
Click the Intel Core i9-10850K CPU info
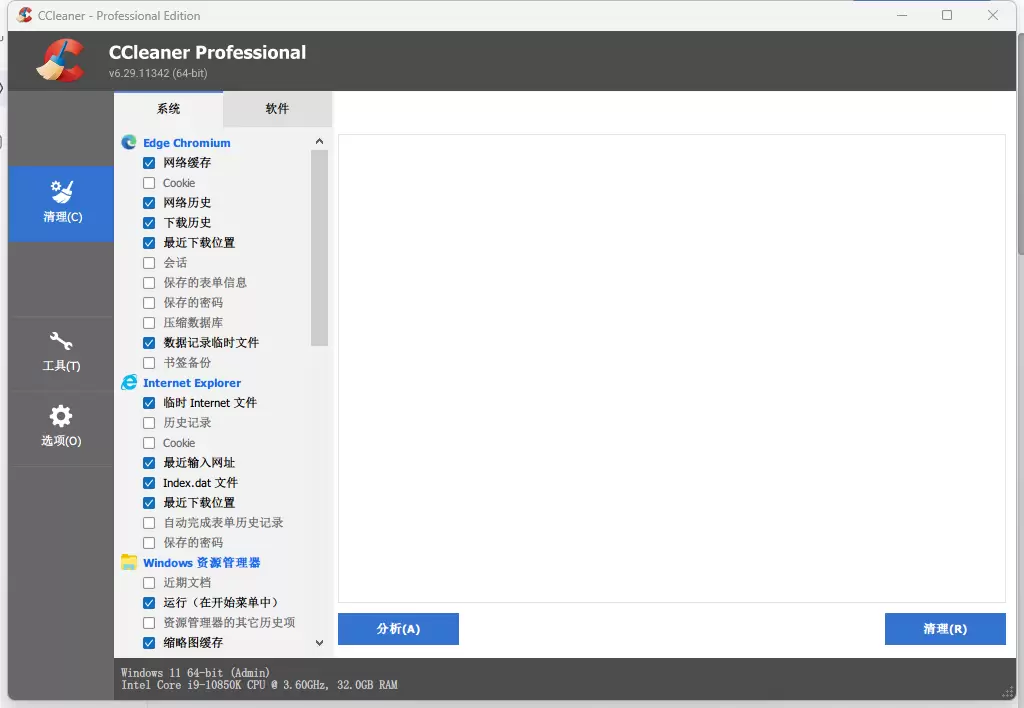click(x=259, y=685)
